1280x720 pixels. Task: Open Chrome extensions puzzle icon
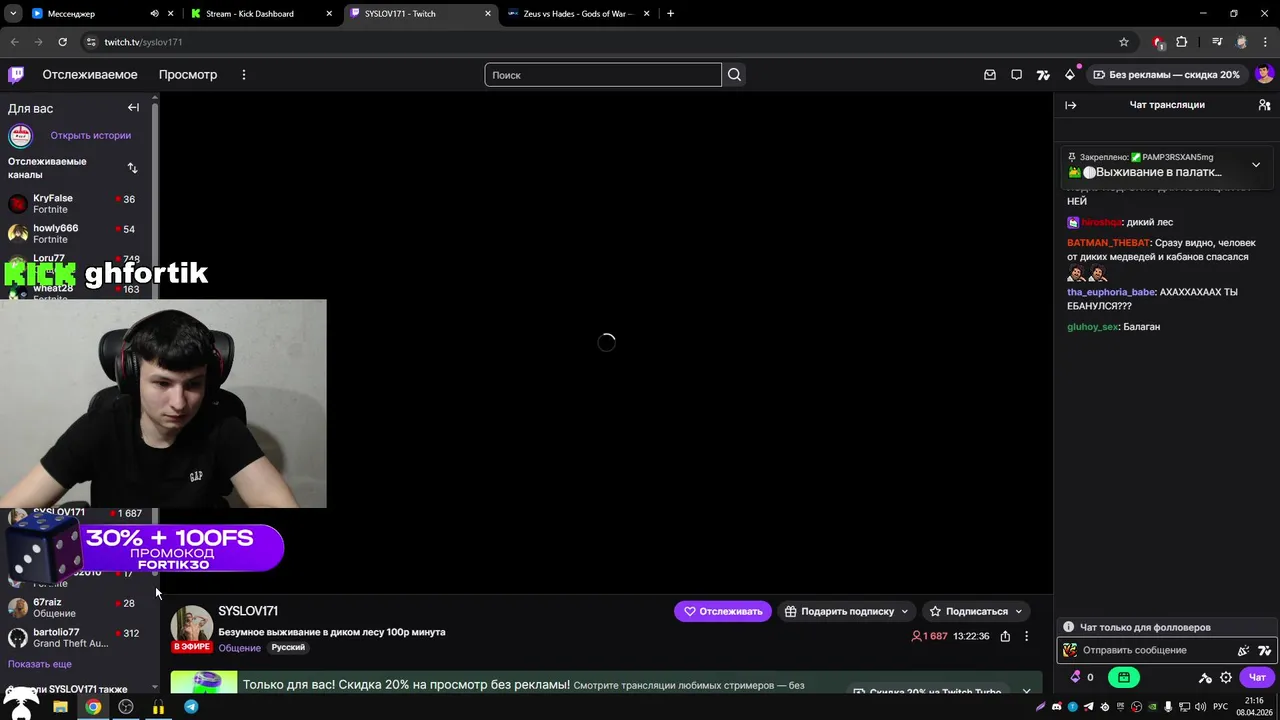1182,42
